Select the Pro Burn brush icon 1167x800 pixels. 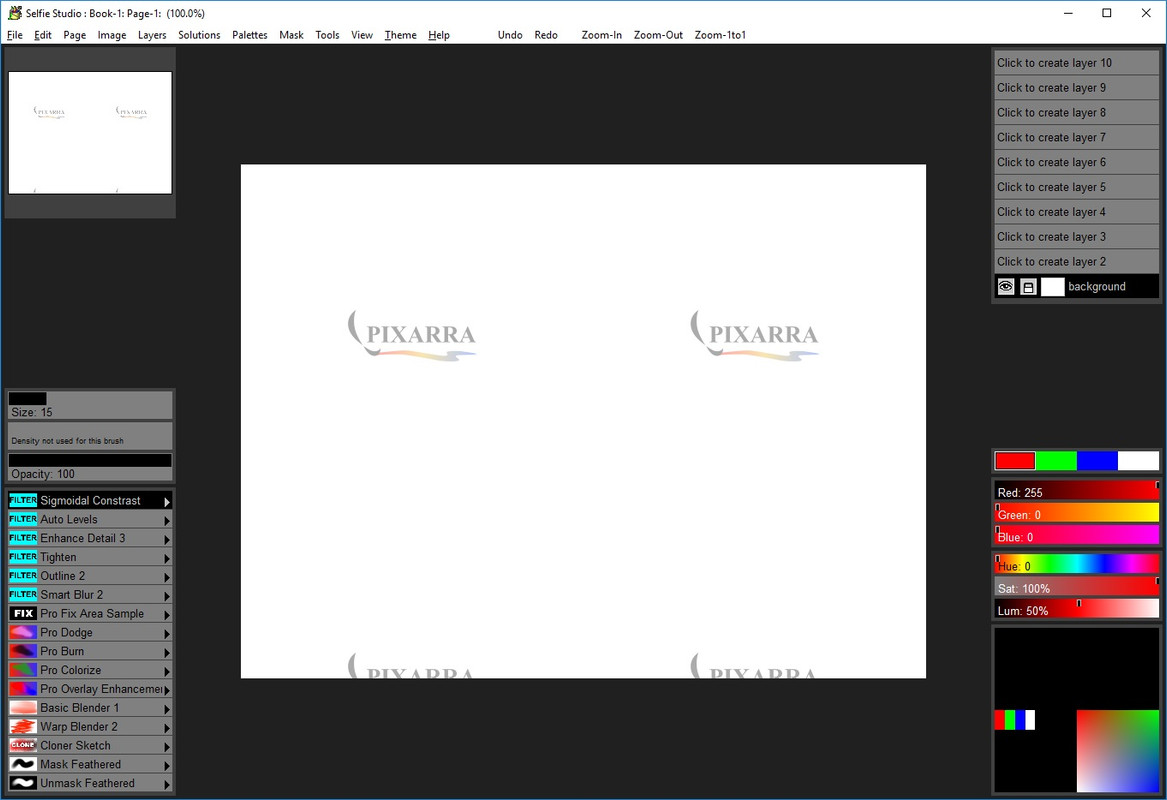[x=23, y=650]
